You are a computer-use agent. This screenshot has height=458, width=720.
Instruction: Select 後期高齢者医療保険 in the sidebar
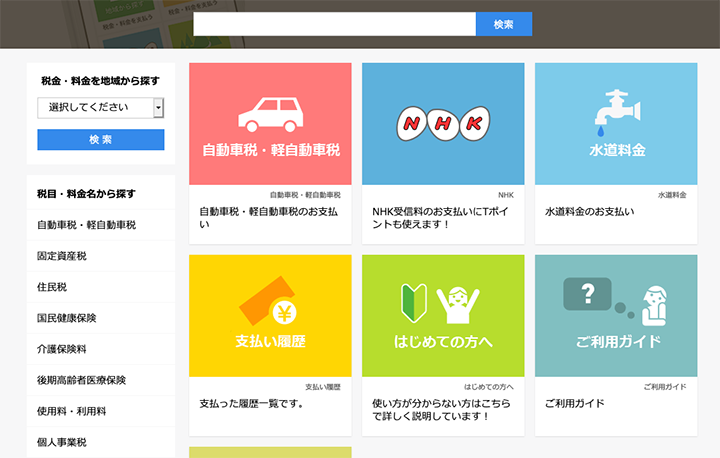click(82, 380)
